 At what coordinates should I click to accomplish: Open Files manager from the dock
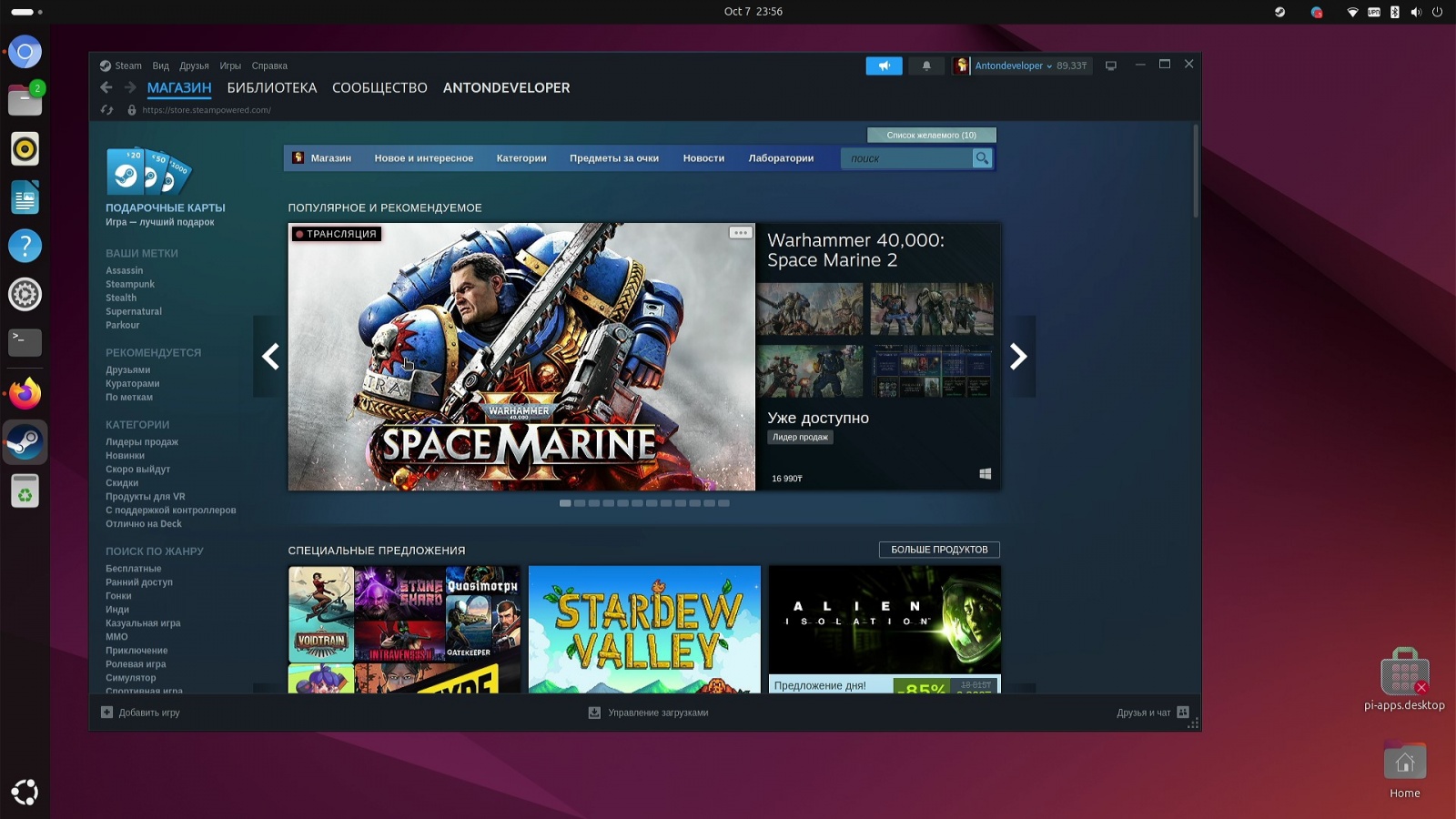point(25,100)
